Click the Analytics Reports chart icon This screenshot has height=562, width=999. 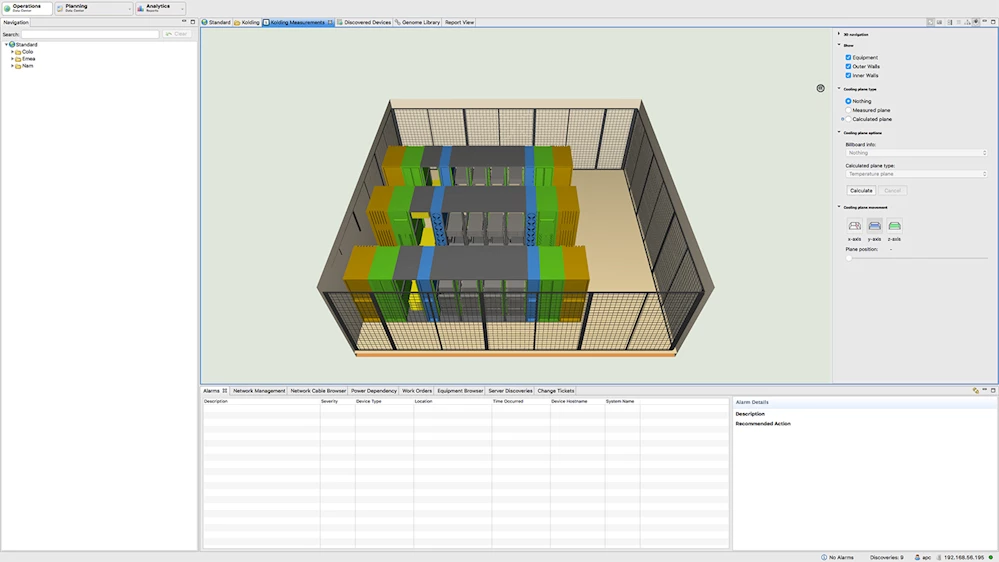point(140,8)
